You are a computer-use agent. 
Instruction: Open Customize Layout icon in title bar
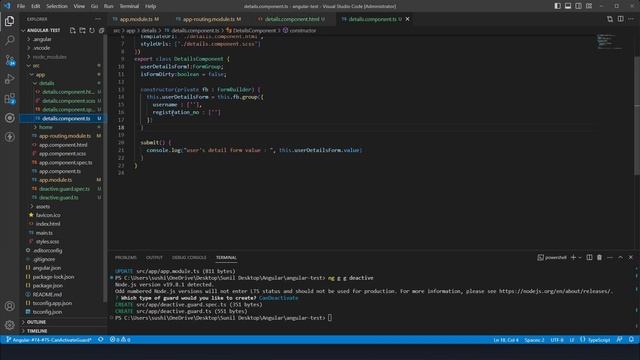click(589, 6)
